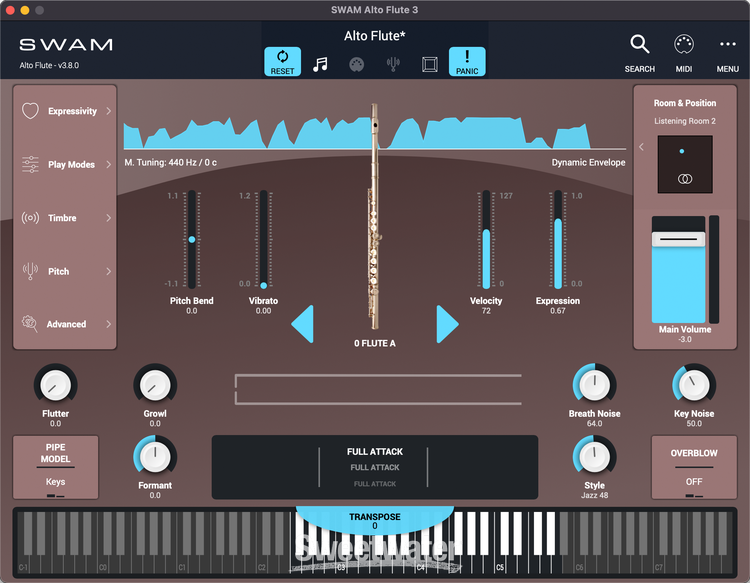Click the Pitch tuning fork sidebar icon
750x583 pixels.
point(30,271)
